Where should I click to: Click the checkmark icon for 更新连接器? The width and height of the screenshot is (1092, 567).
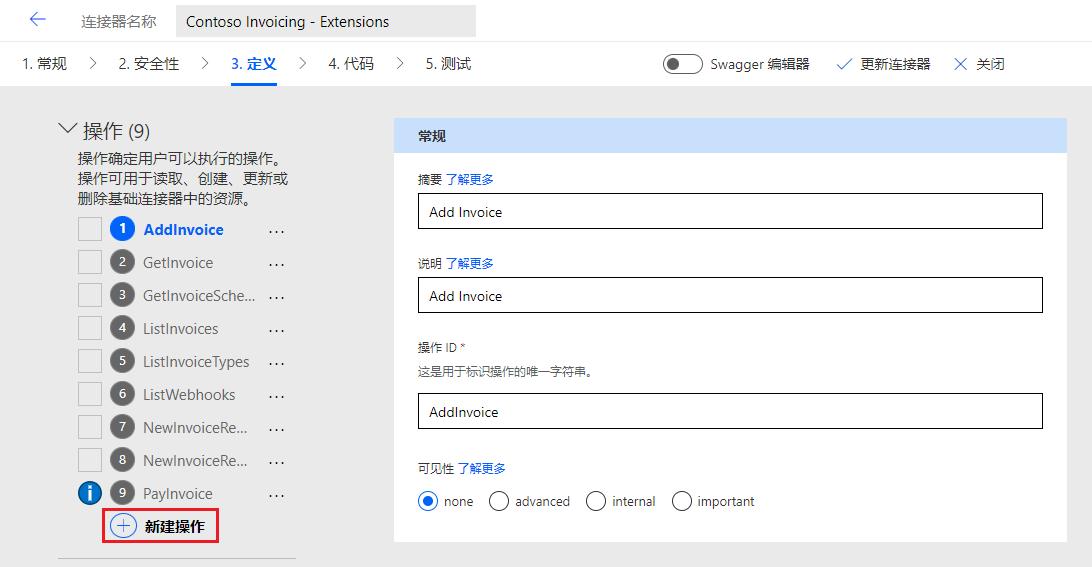pyautogui.click(x=844, y=64)
